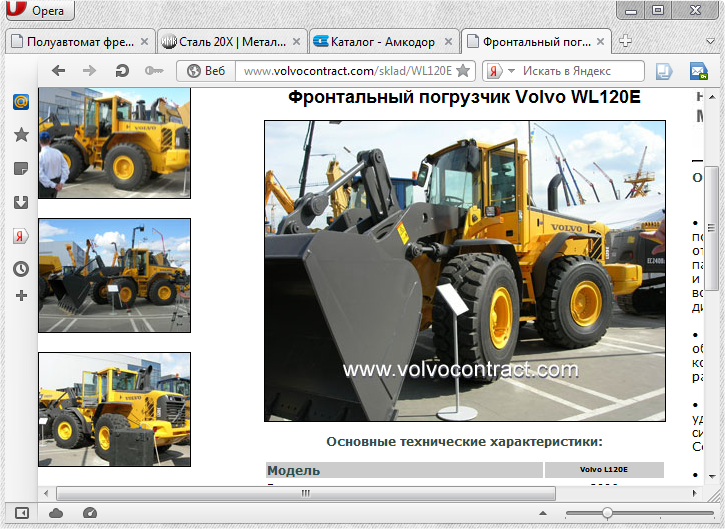725x529 pixels.
Task: Close the Фронтальный пог... tab
Action: pos(600,42)
